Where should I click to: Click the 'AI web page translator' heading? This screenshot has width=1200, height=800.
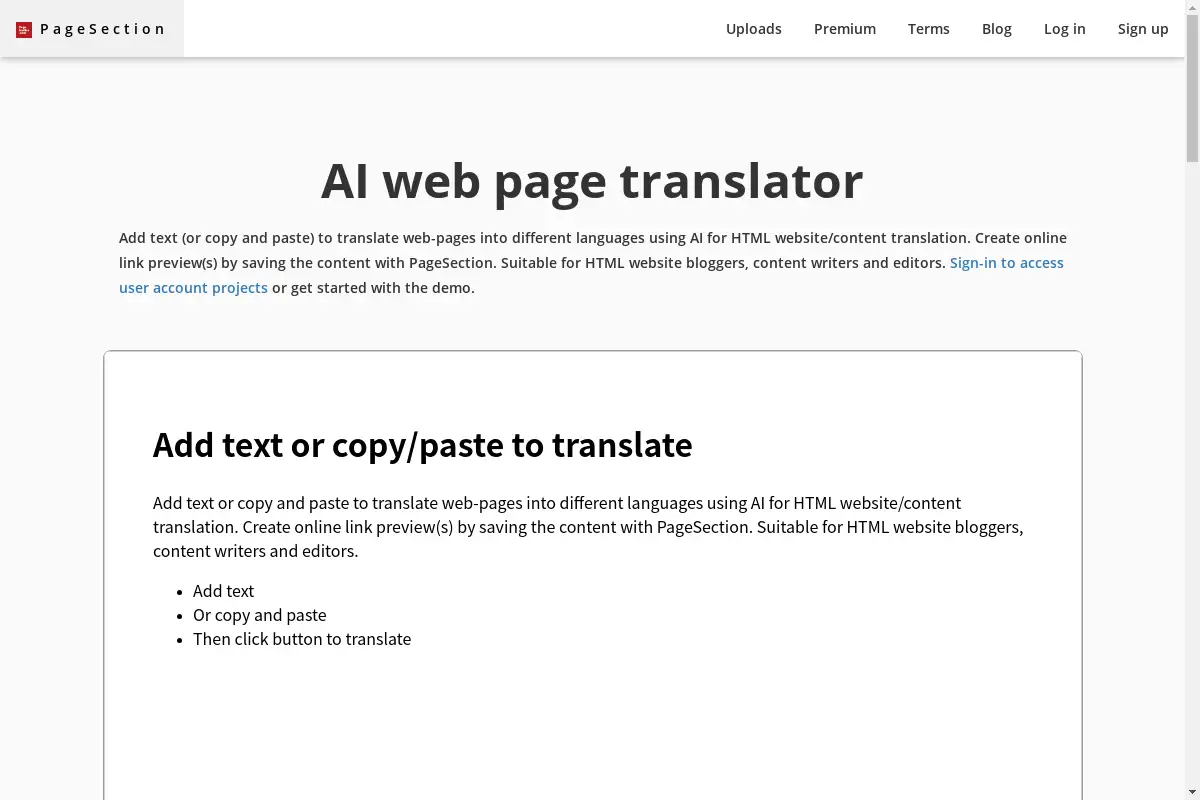[592, 180]
